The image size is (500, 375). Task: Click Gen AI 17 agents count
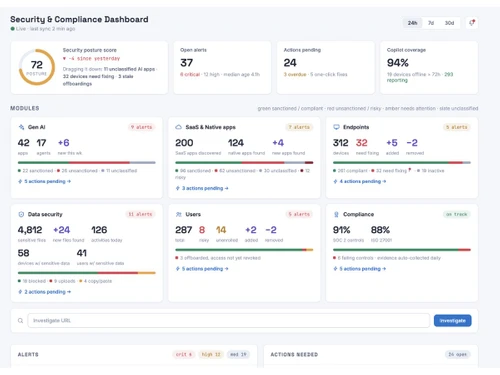pos(41,143)
